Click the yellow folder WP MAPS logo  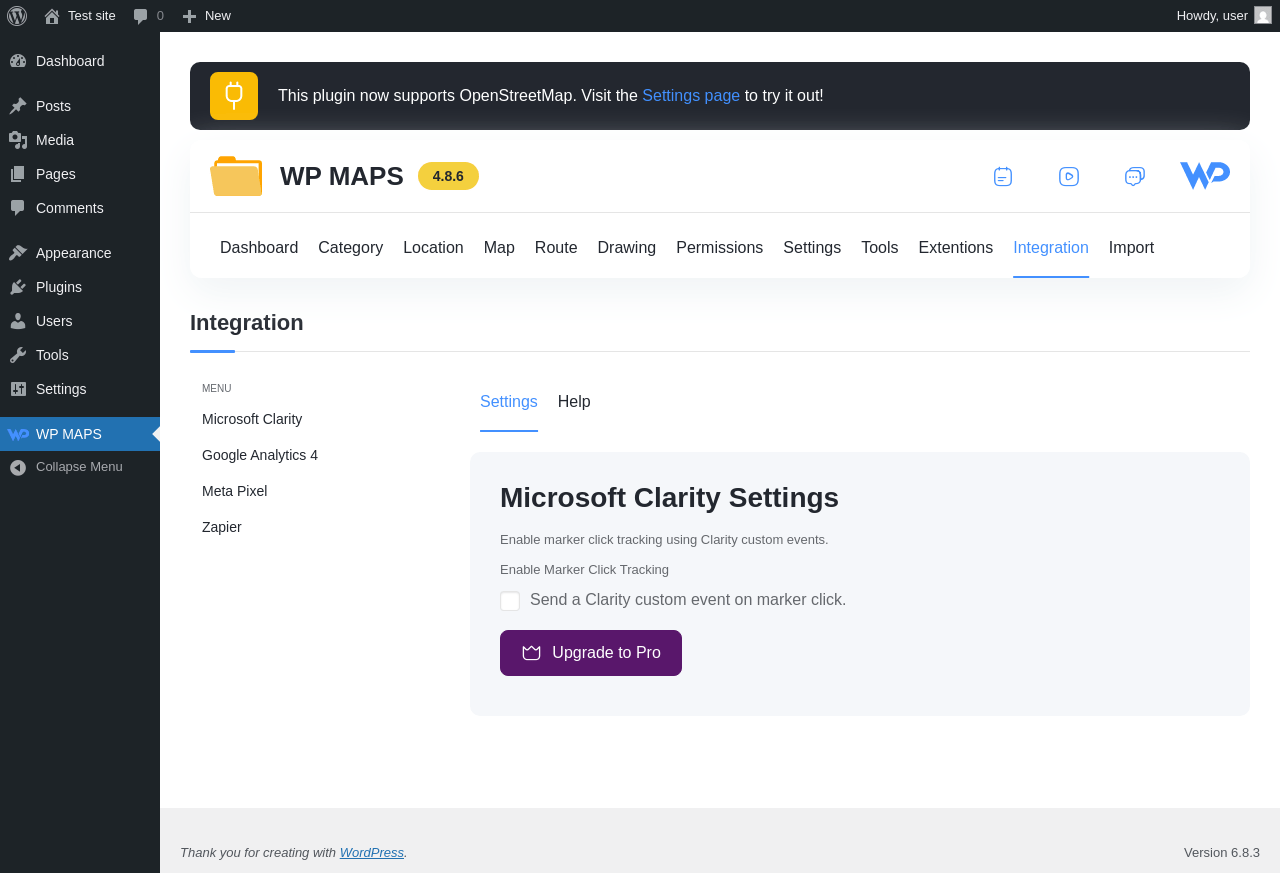tap(236, 176)
